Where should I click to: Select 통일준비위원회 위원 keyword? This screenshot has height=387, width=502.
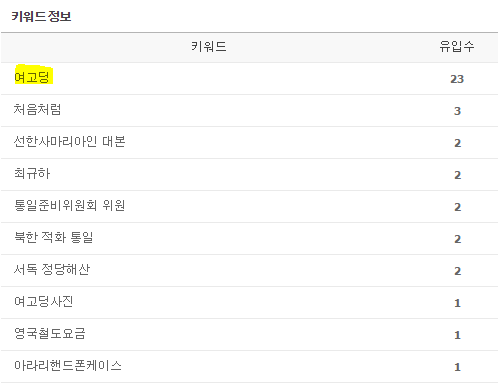pyautogui.click(x=69, y=205)
